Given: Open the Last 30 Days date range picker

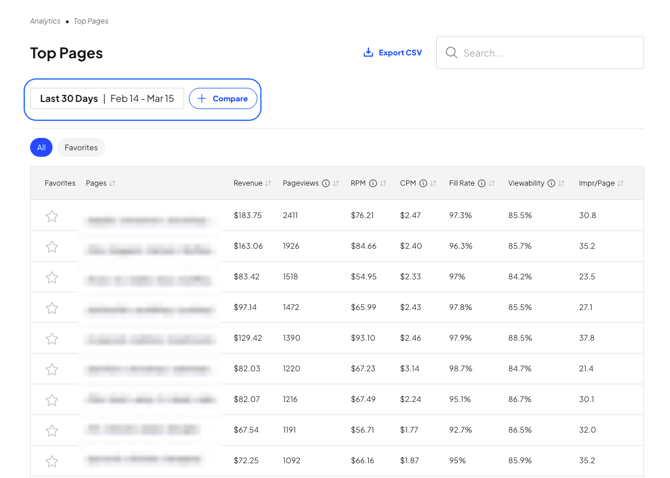Looking at the screenshot, I should coord(107,99).
